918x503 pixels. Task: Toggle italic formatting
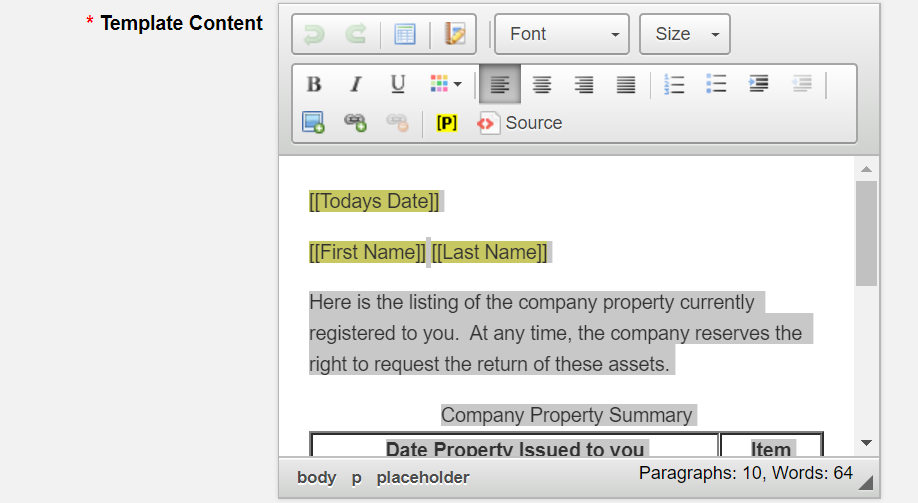355,84
